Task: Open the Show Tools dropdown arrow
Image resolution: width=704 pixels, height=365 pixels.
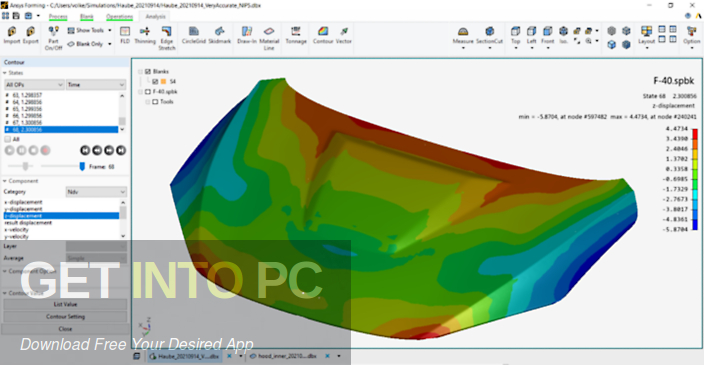Action: pos(110,31)
